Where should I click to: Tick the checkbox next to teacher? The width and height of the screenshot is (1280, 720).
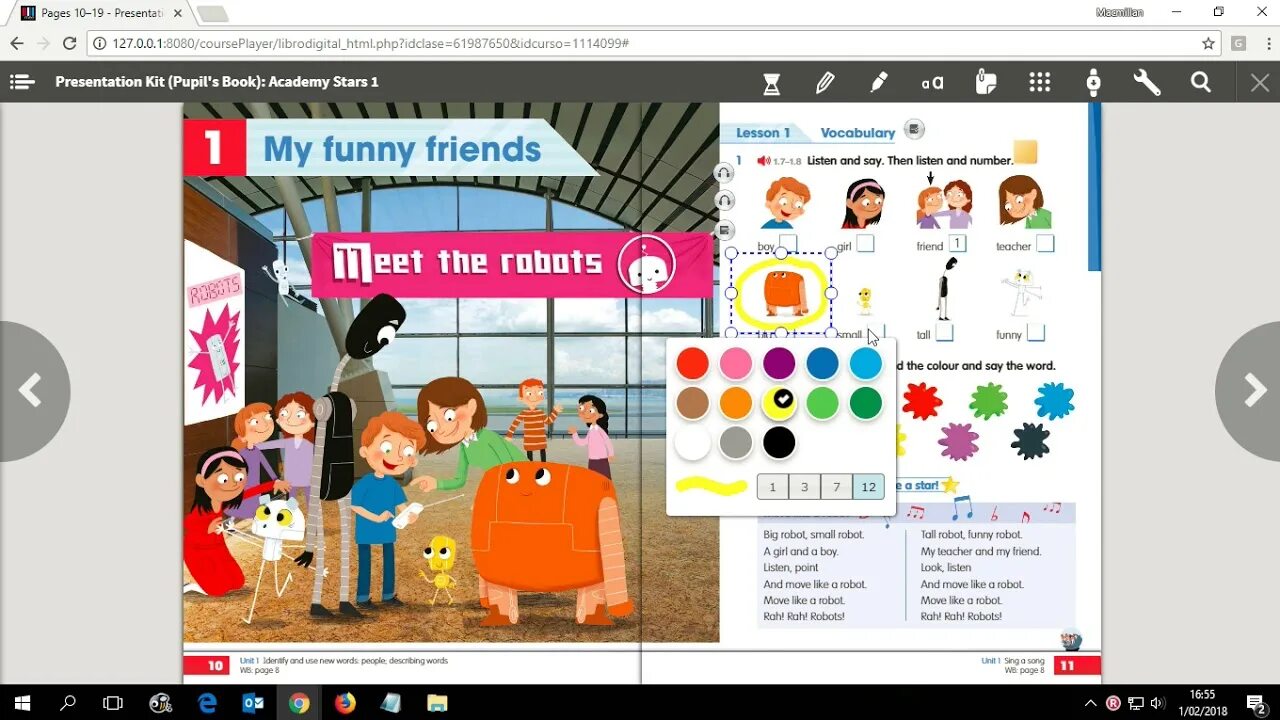[x=1045, y=243]
